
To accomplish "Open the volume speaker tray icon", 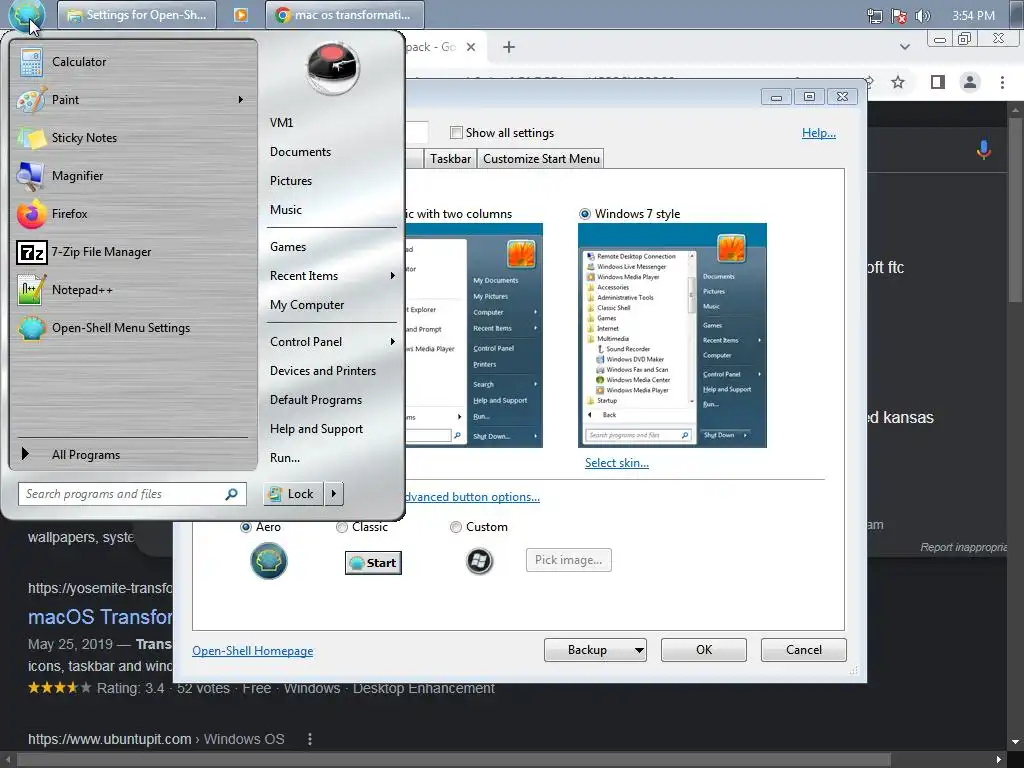I will point(923,16).
